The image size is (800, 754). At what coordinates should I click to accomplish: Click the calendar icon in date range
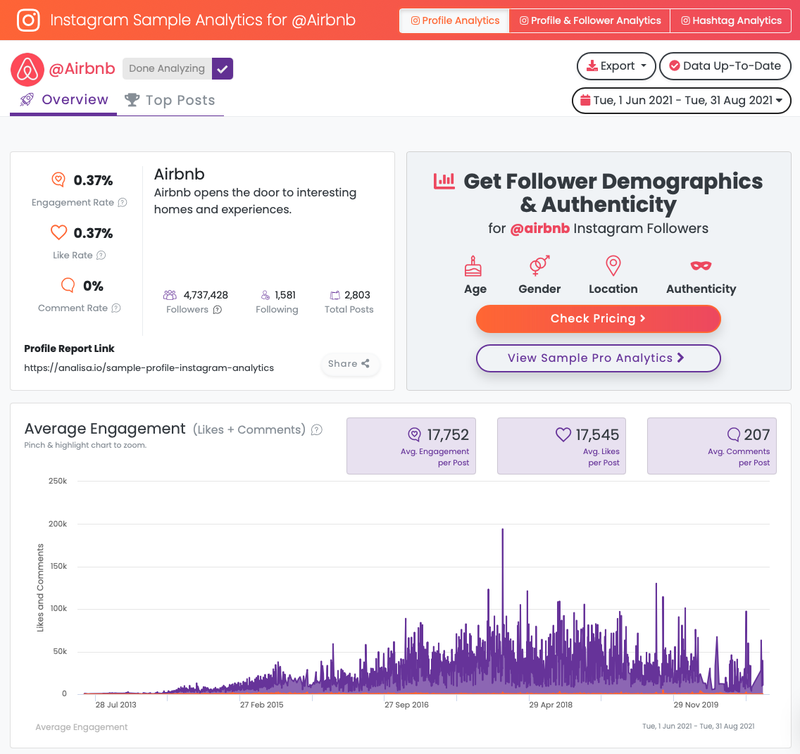[585, 100]
